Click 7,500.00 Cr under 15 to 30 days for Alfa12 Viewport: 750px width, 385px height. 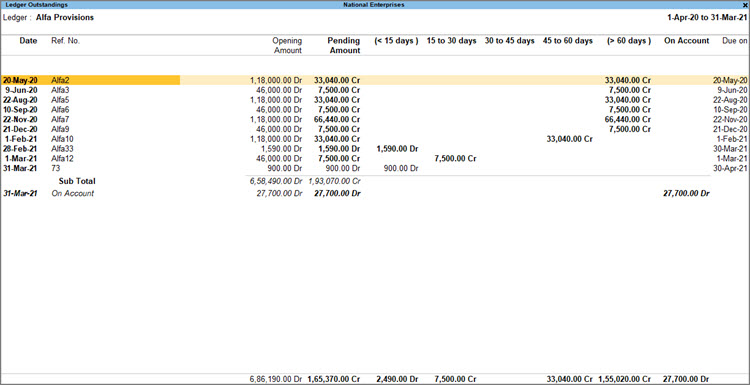point(455,158)
